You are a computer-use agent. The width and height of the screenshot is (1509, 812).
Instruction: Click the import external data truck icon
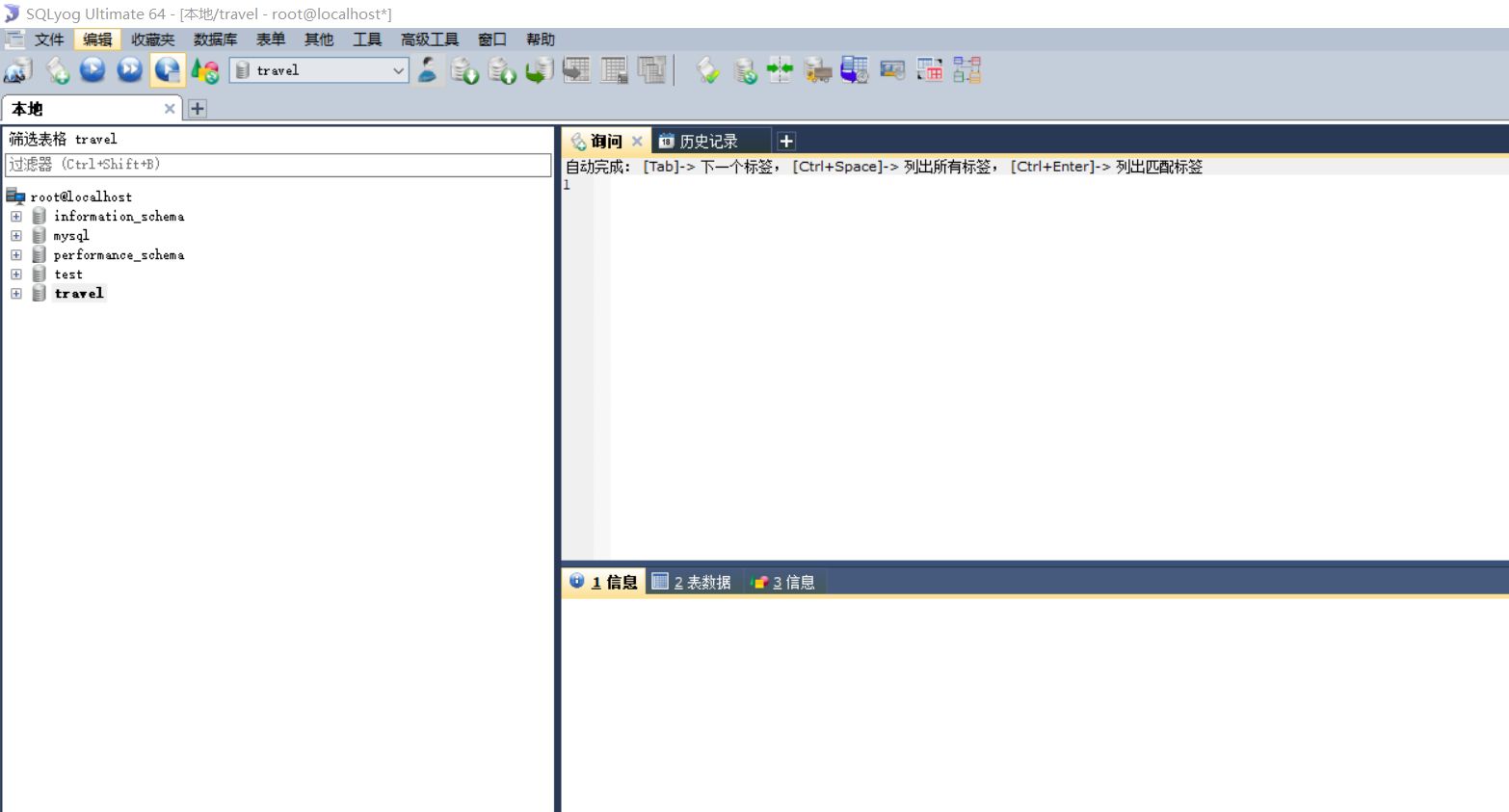click(x=817, y=70)
